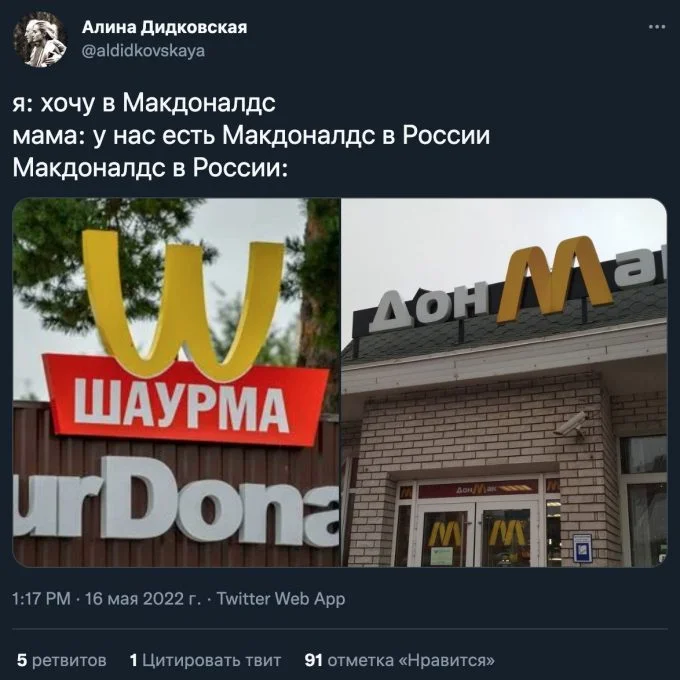View the 5 ретвитов list
The image size is (680, 680).
click(x=62, y=660)
